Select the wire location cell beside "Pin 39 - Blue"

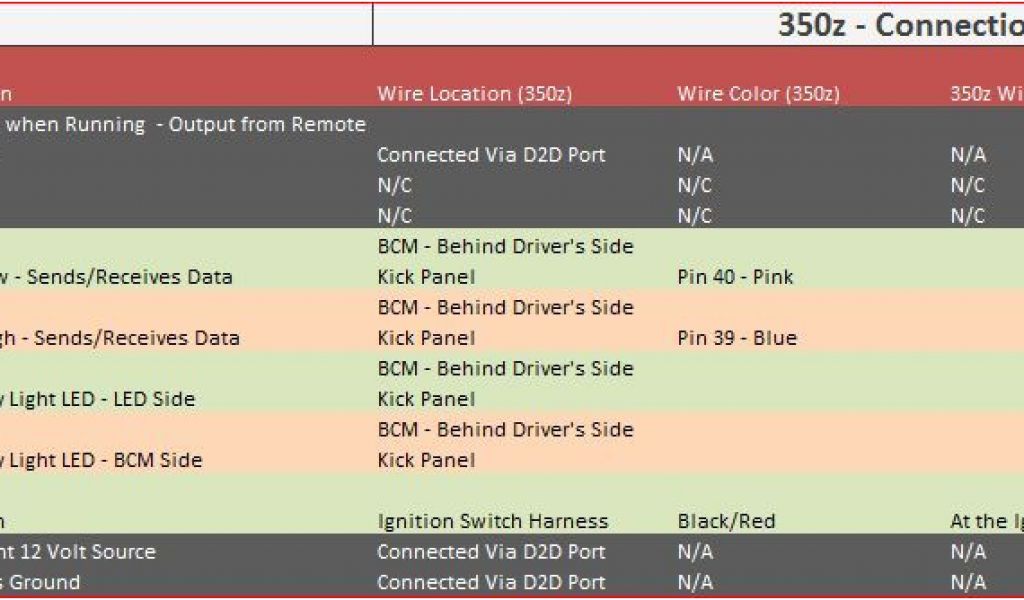505,322
